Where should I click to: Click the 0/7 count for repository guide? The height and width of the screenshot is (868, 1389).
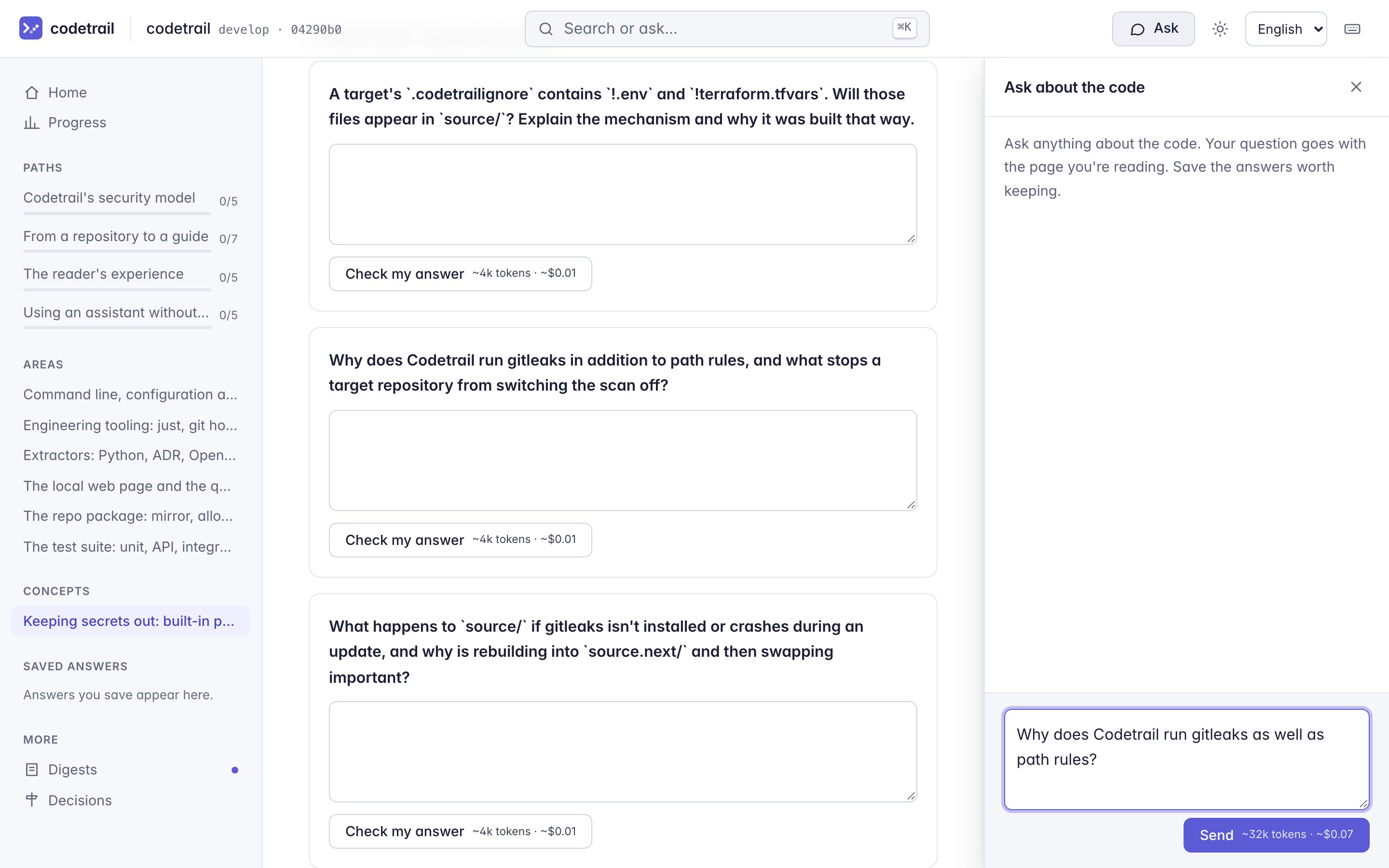pos(229,239)
